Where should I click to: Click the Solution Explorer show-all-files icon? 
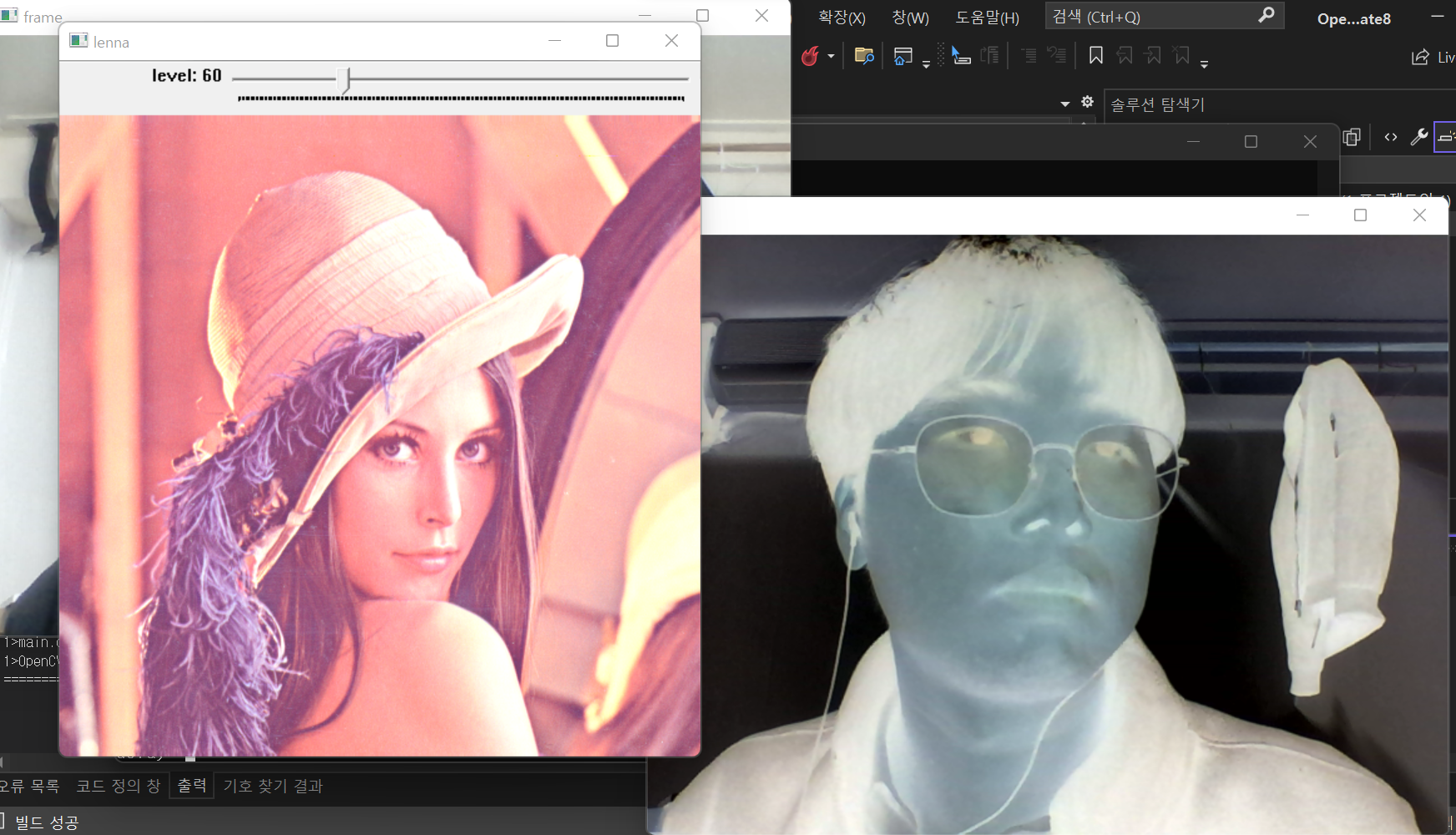[1352, 137]
